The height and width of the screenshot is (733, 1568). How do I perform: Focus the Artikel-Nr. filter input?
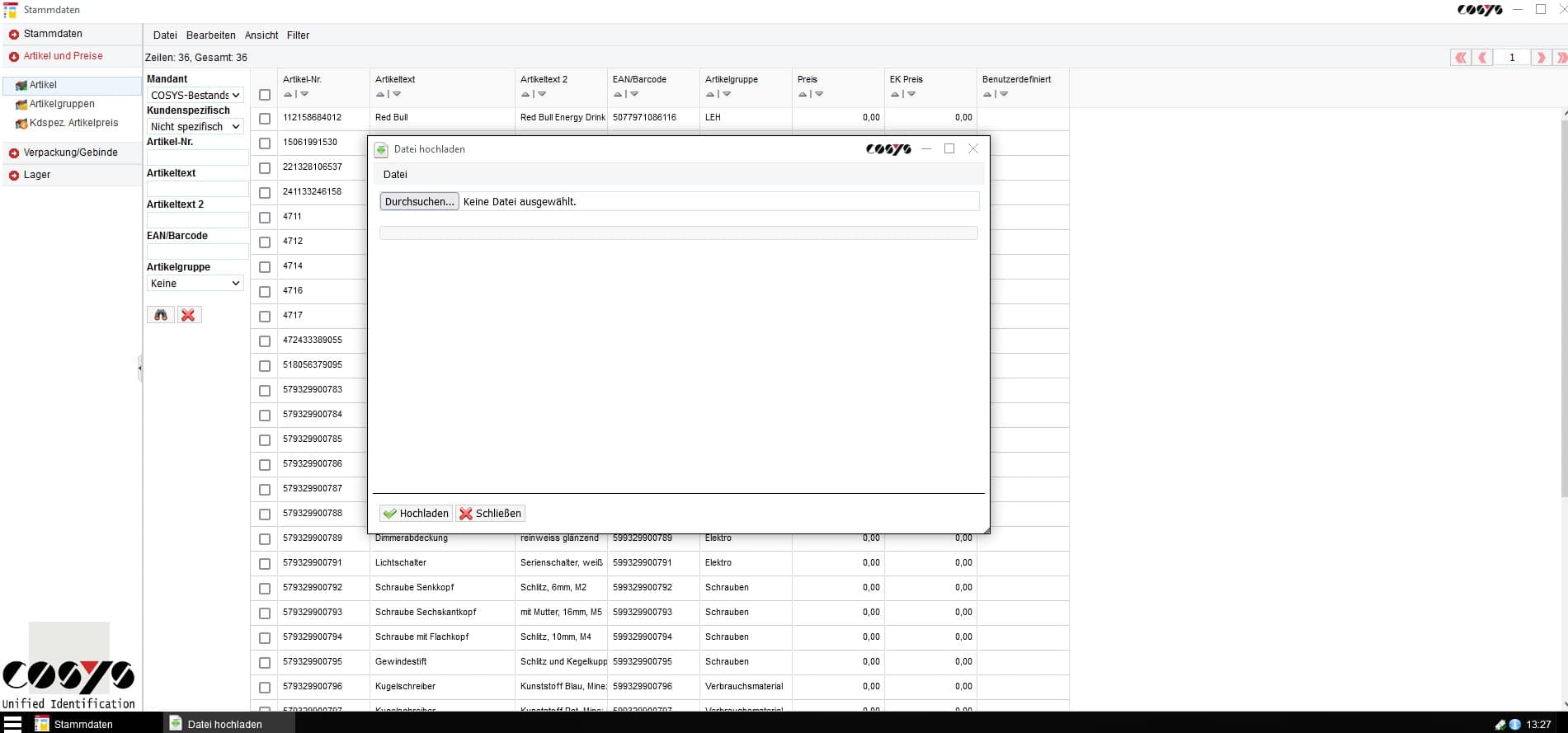197,157
